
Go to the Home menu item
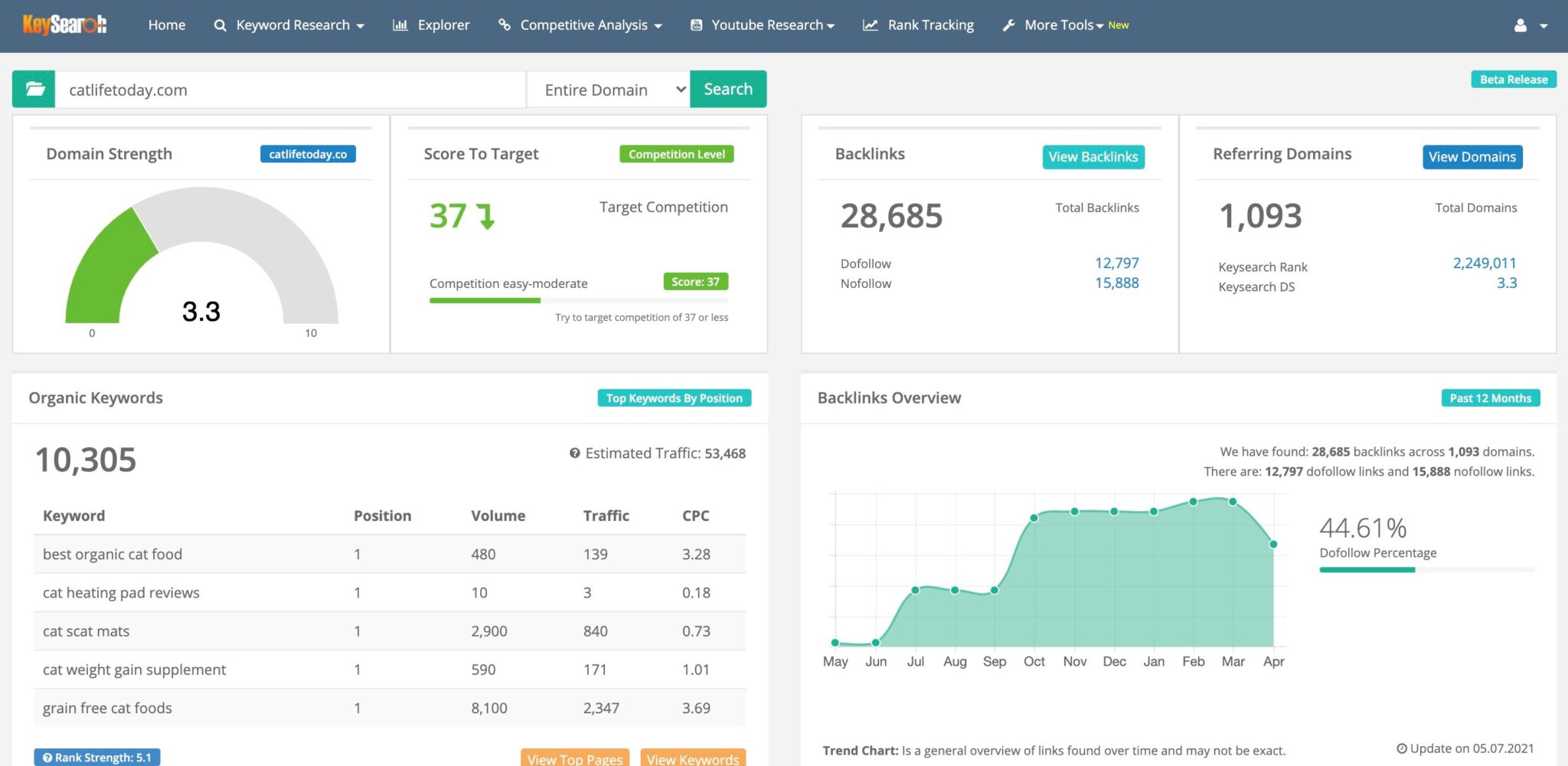(x=167, y=25)
